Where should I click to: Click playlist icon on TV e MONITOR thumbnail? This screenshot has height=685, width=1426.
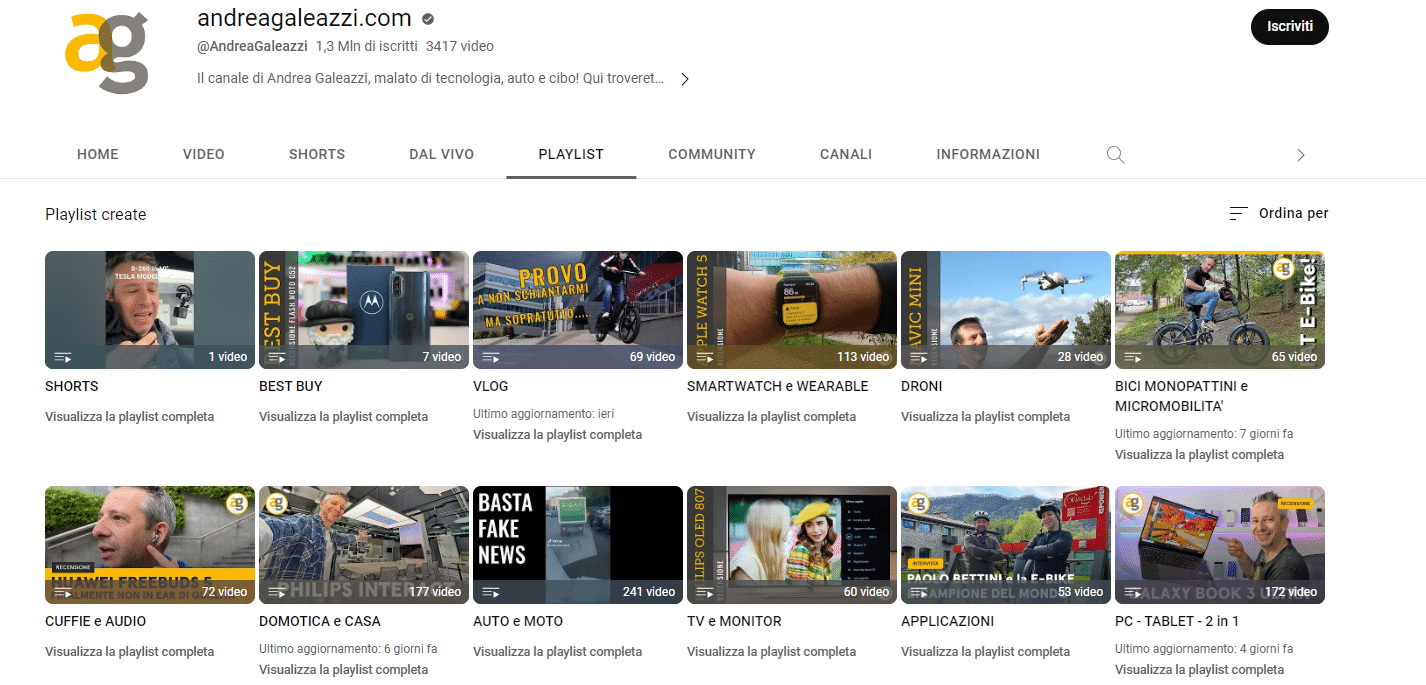pyautogui.click(x=704, y=592)
